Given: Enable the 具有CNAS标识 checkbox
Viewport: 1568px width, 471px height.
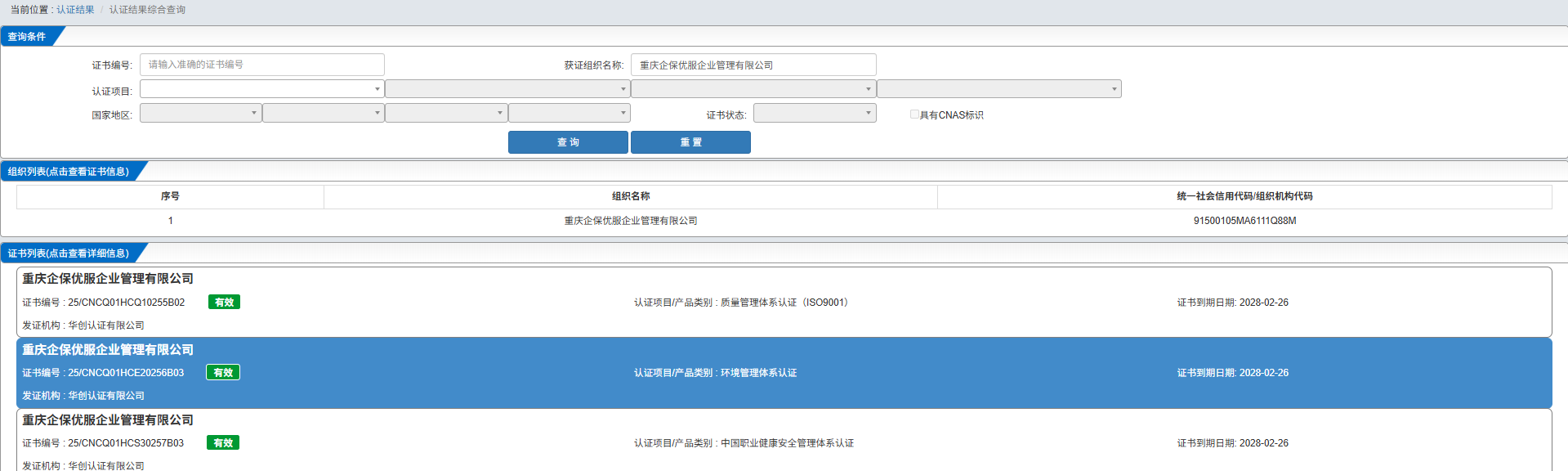Looking at the screenshot, I should pyautogui.click(x=914, y=114).
